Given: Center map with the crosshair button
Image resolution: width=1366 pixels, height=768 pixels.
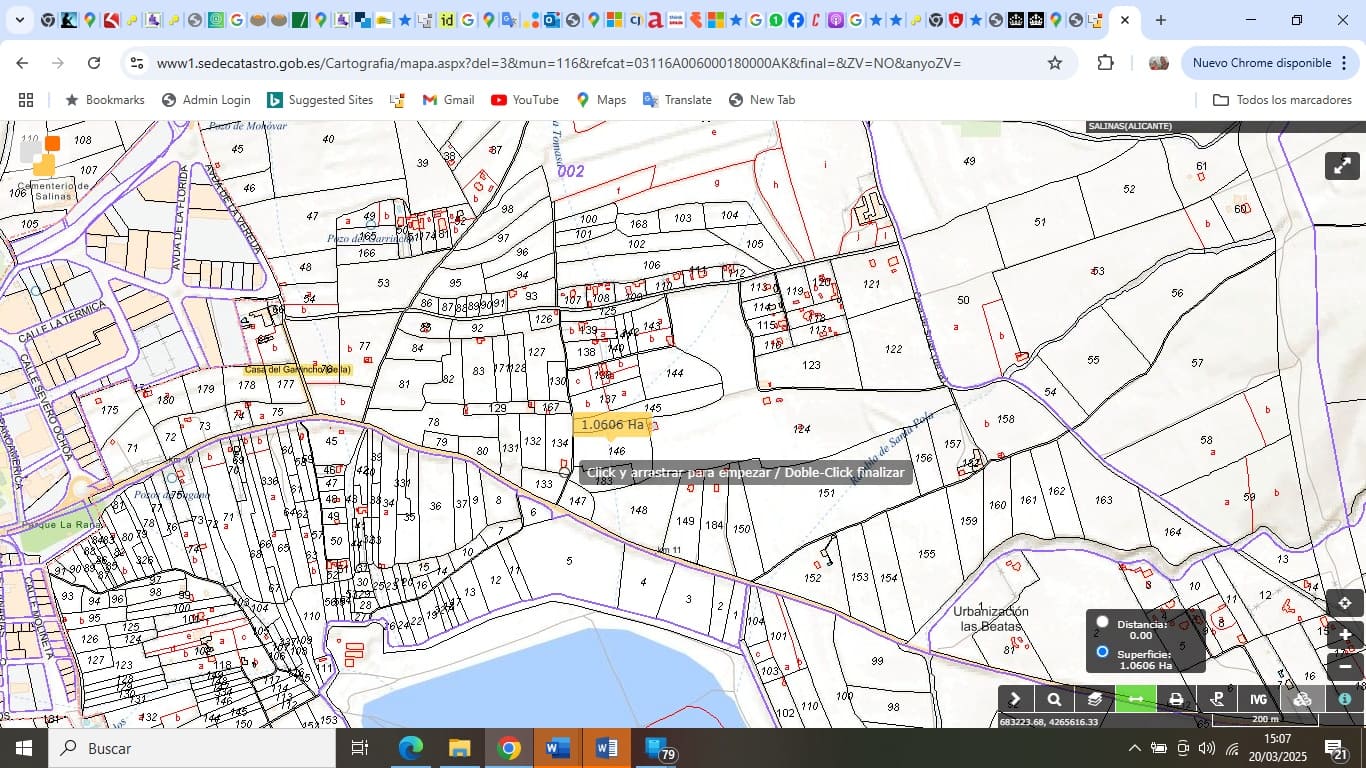Looking at the screenshot, I should pyautogui.click(x=1345, y=603).
